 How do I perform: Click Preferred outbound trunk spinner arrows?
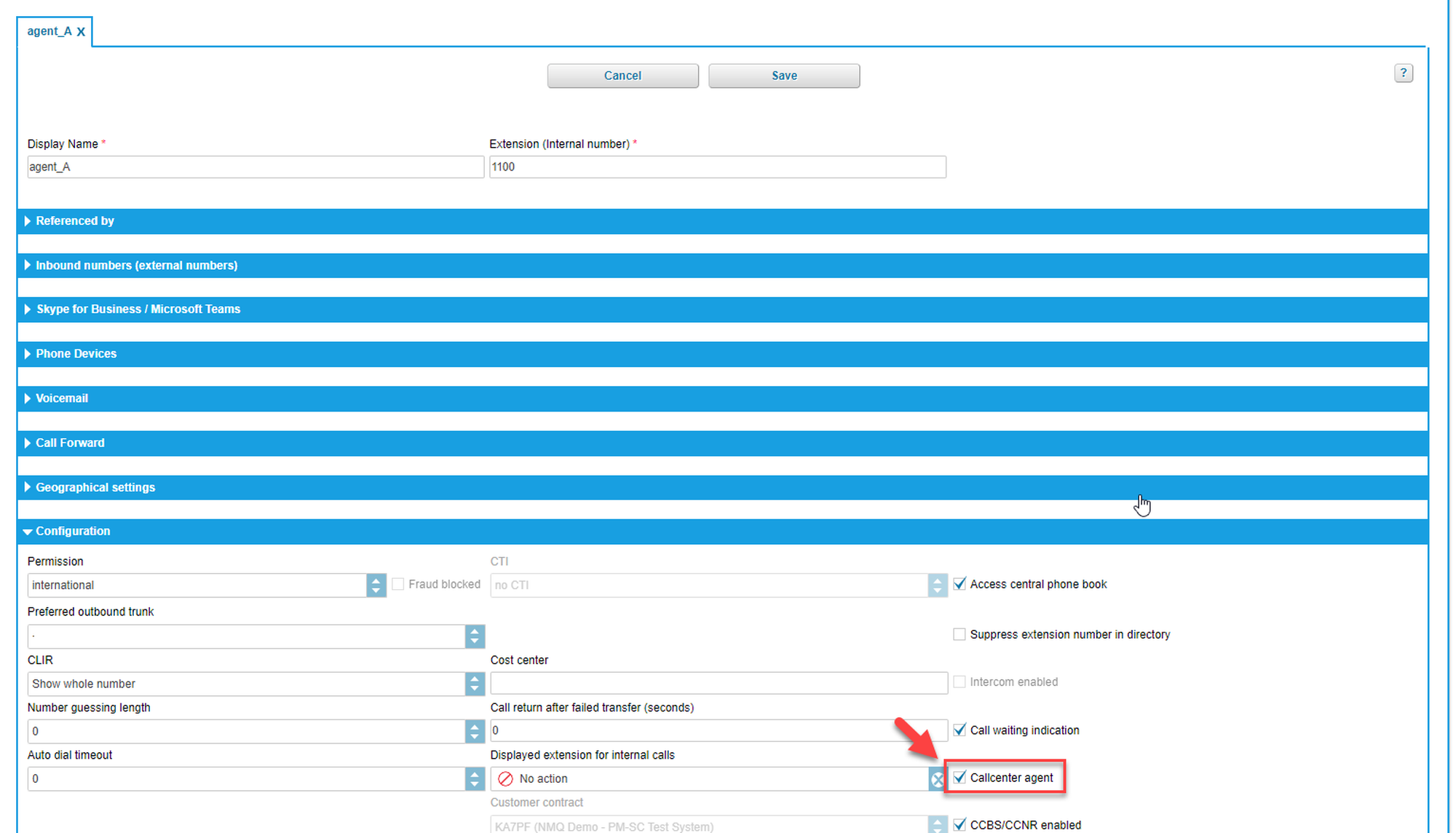pyautogui.click(x=474, y=636)
